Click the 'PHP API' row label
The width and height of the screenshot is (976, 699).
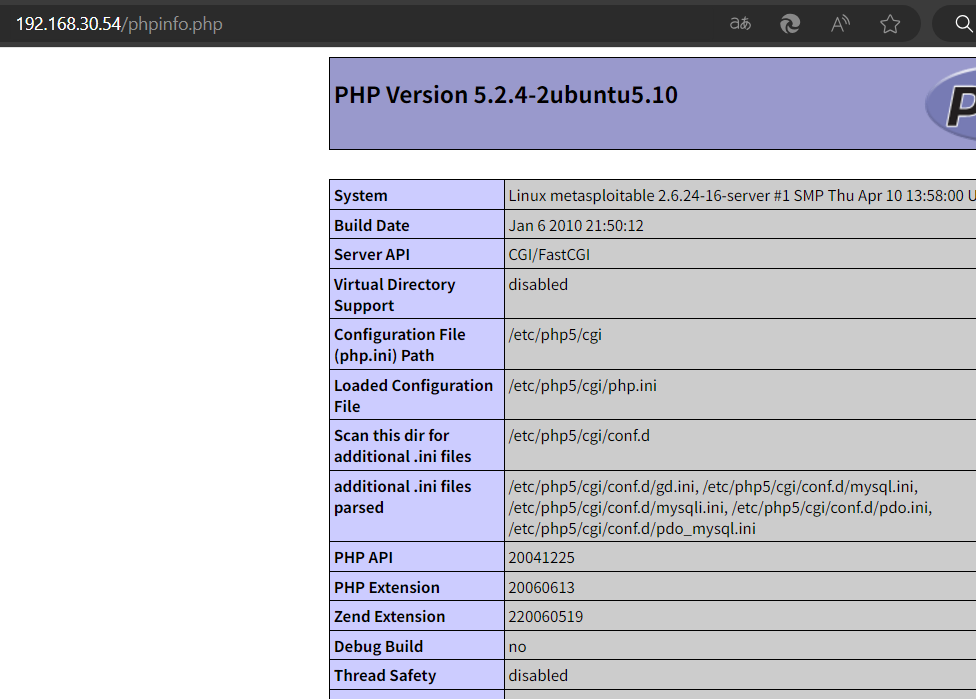pyautogui.click(x=363, y=558)
